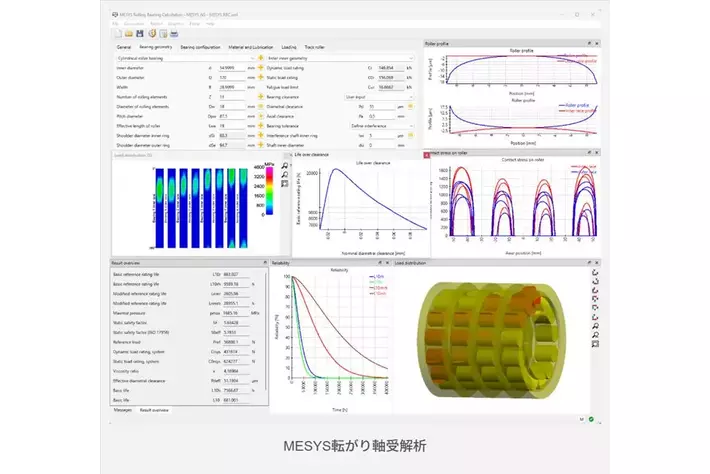This screenshot has height=474, width=710.
Task: Click the Inner diameter value field
Action: [232, 68]
